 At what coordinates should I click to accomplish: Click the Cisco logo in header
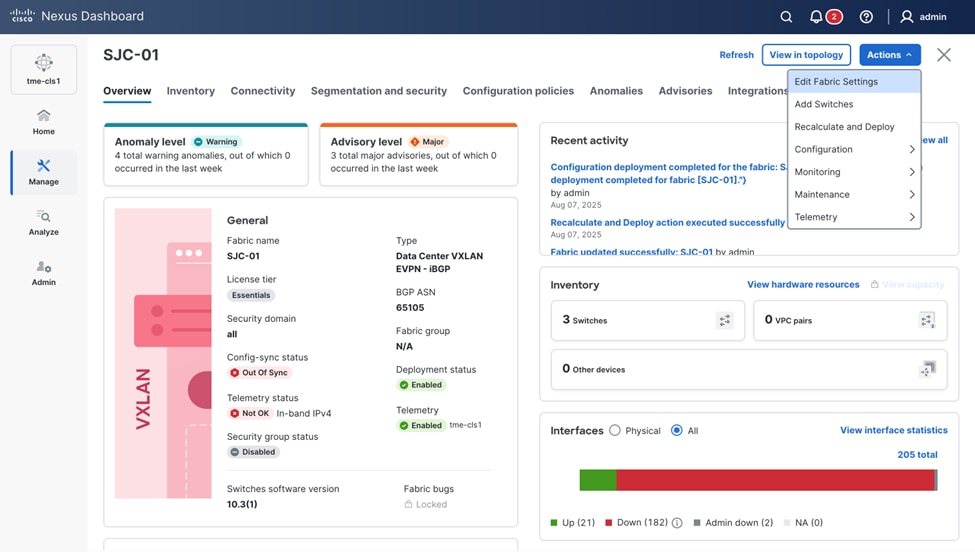tap(22, 16)
